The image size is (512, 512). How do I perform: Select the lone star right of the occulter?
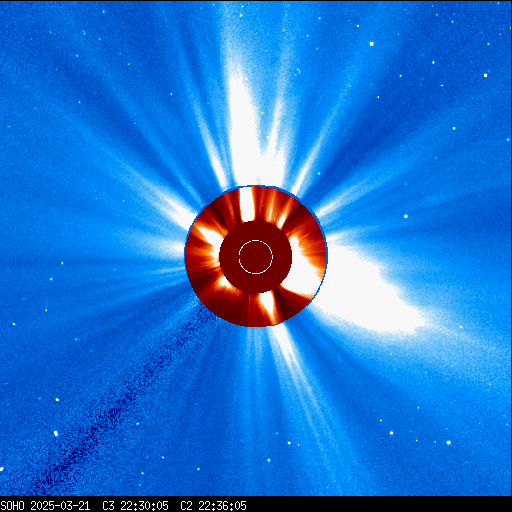tap(406, 216)
